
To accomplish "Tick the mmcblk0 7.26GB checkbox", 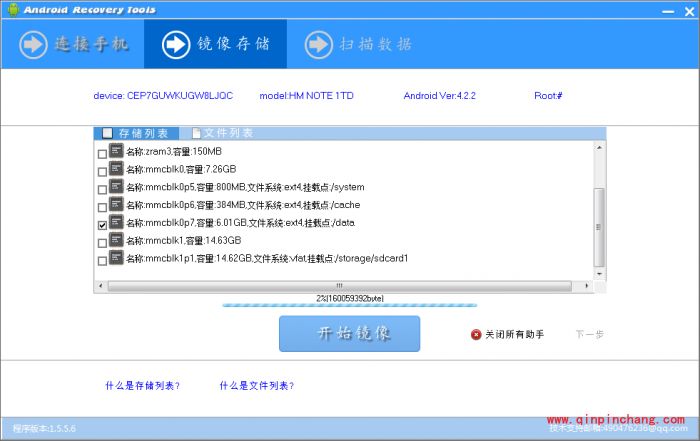I will pyautogui.click(x=103, y=171).
